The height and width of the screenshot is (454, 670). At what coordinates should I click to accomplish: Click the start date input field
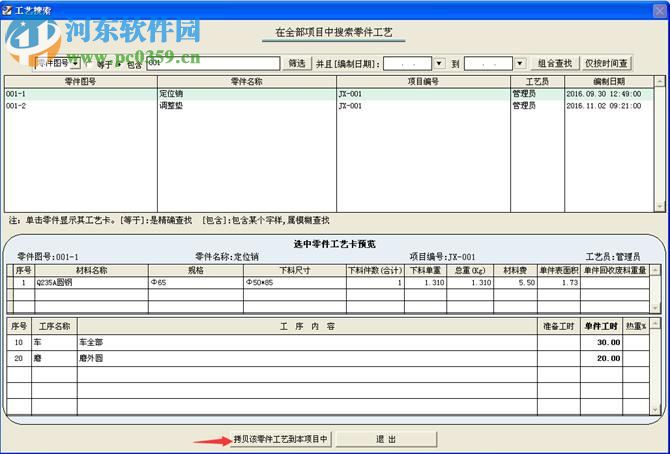coord(408,64)
